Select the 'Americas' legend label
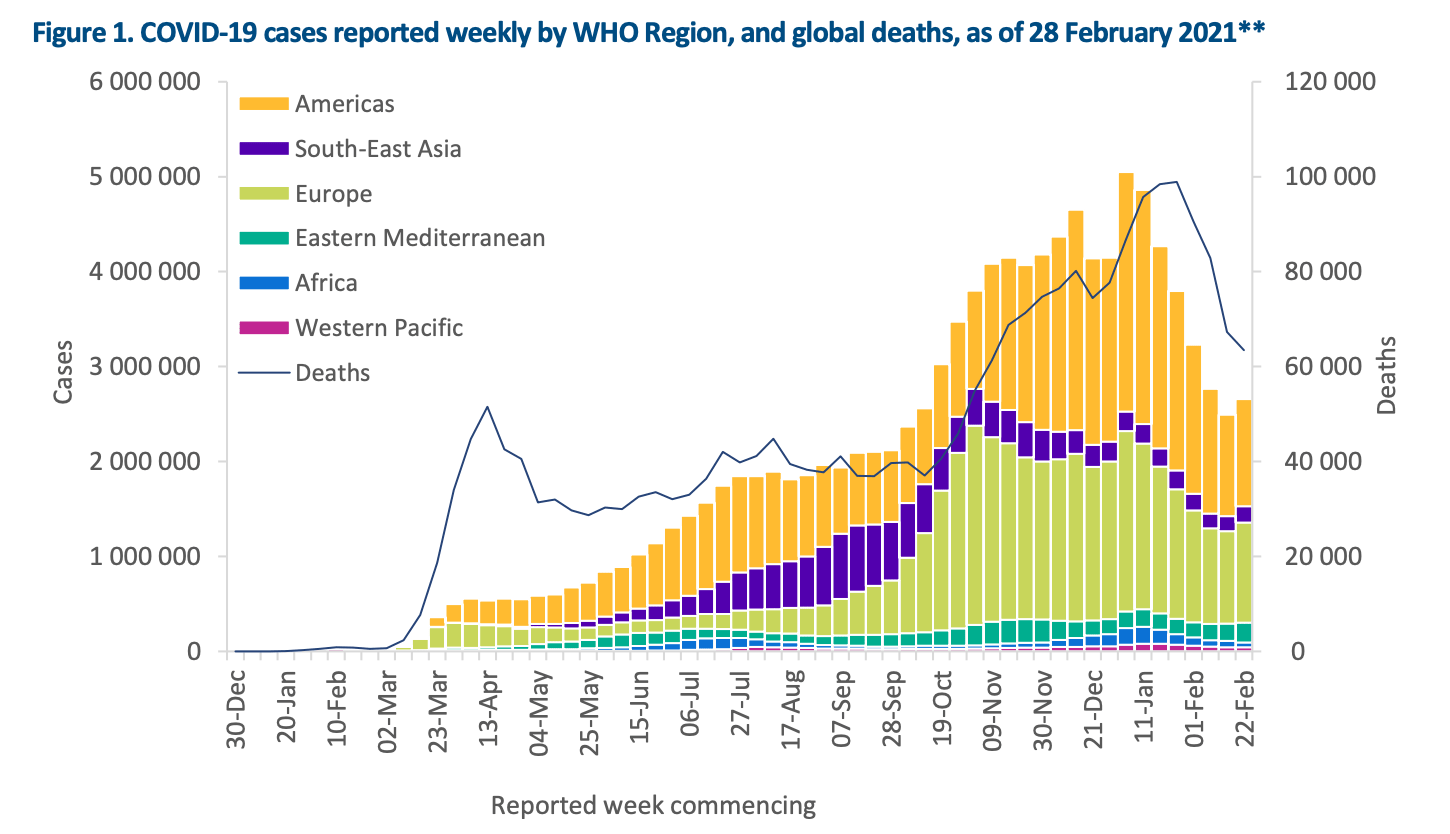The height and width of the screenshot is (834, 1450). (345, 104)
